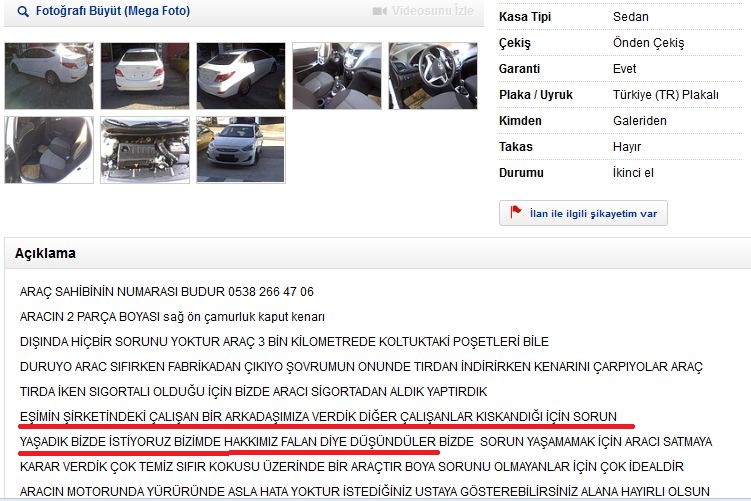This screenshot has height=501, width=751.
Task: Click the Açıklama section header
Action: click(45, 253)
